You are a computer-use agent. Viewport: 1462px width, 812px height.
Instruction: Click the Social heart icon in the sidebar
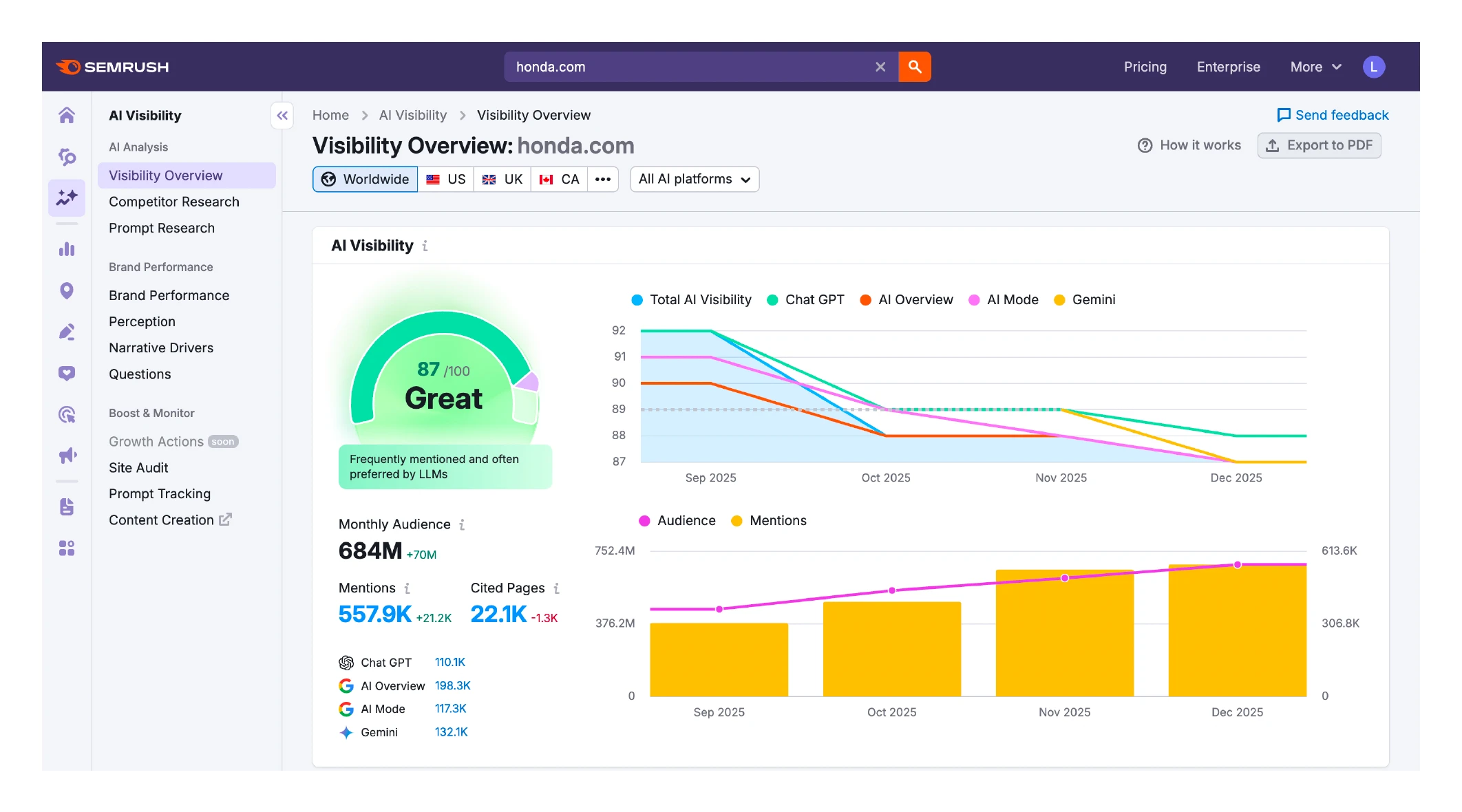tap(67, 373)
